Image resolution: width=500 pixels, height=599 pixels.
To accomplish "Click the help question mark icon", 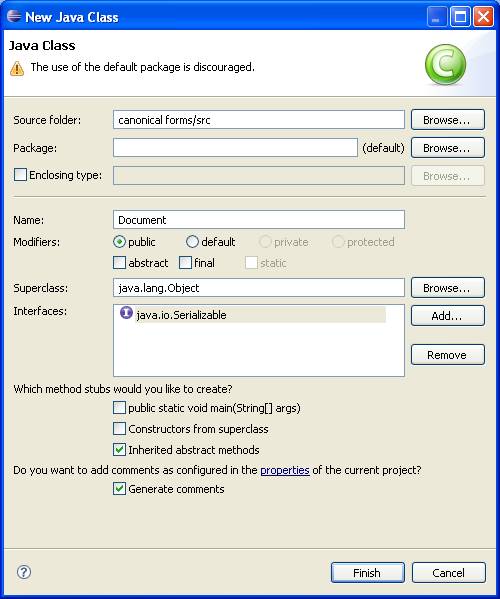I will [24, 572].
